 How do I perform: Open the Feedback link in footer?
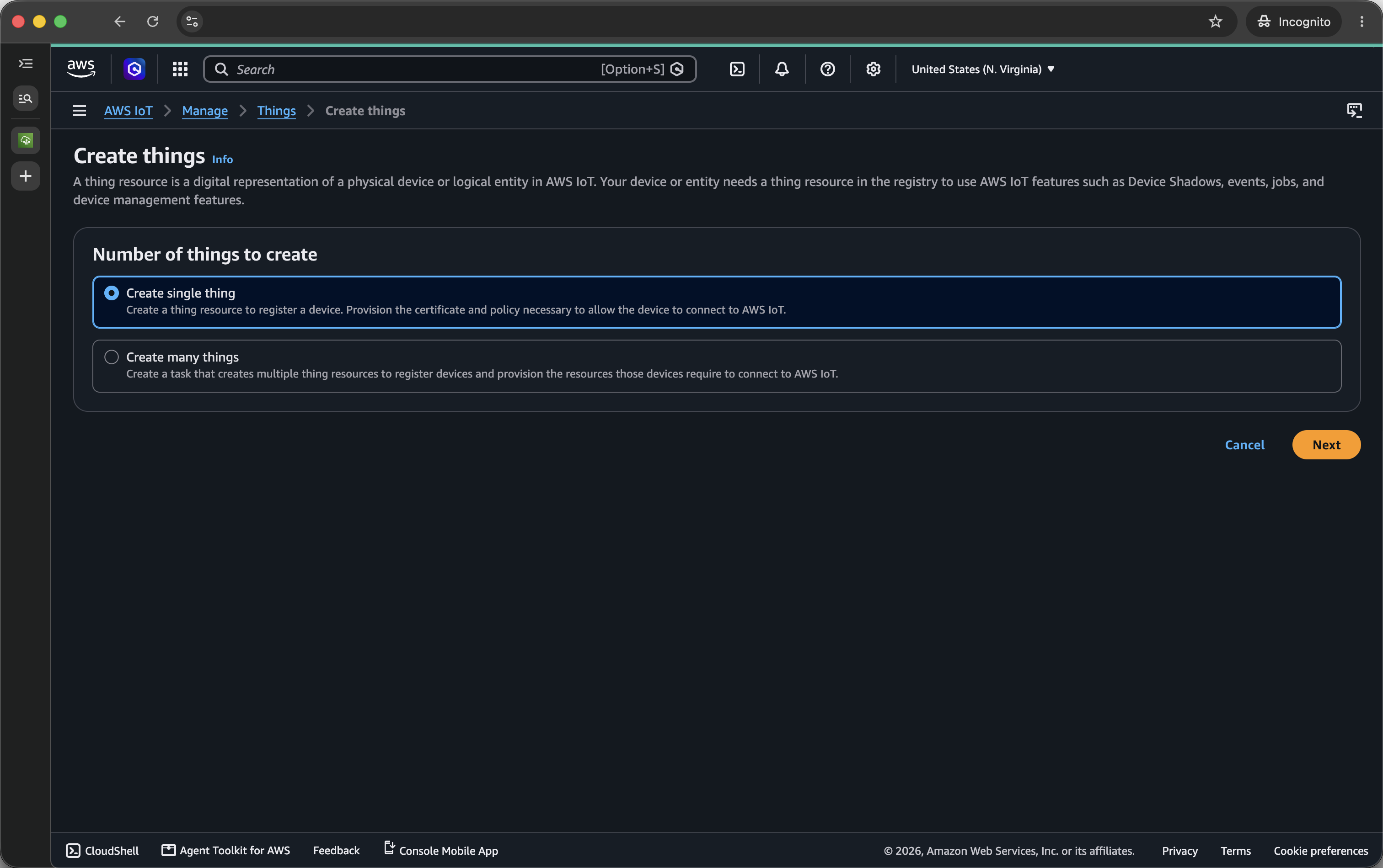click(336, 850)
